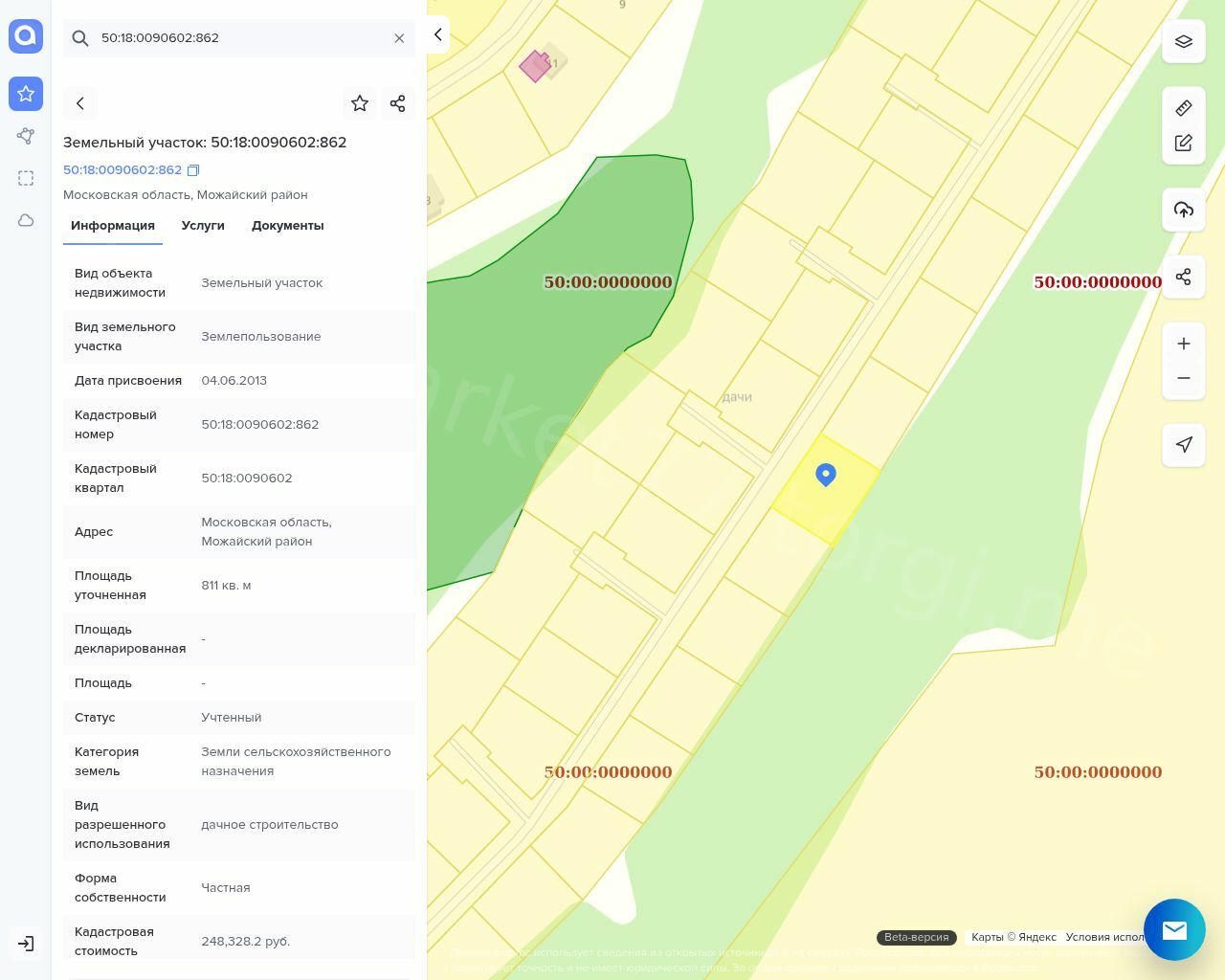This screenshot has width=1225, height=980.
Task: Collapse the information side panel
Action: 437,34
